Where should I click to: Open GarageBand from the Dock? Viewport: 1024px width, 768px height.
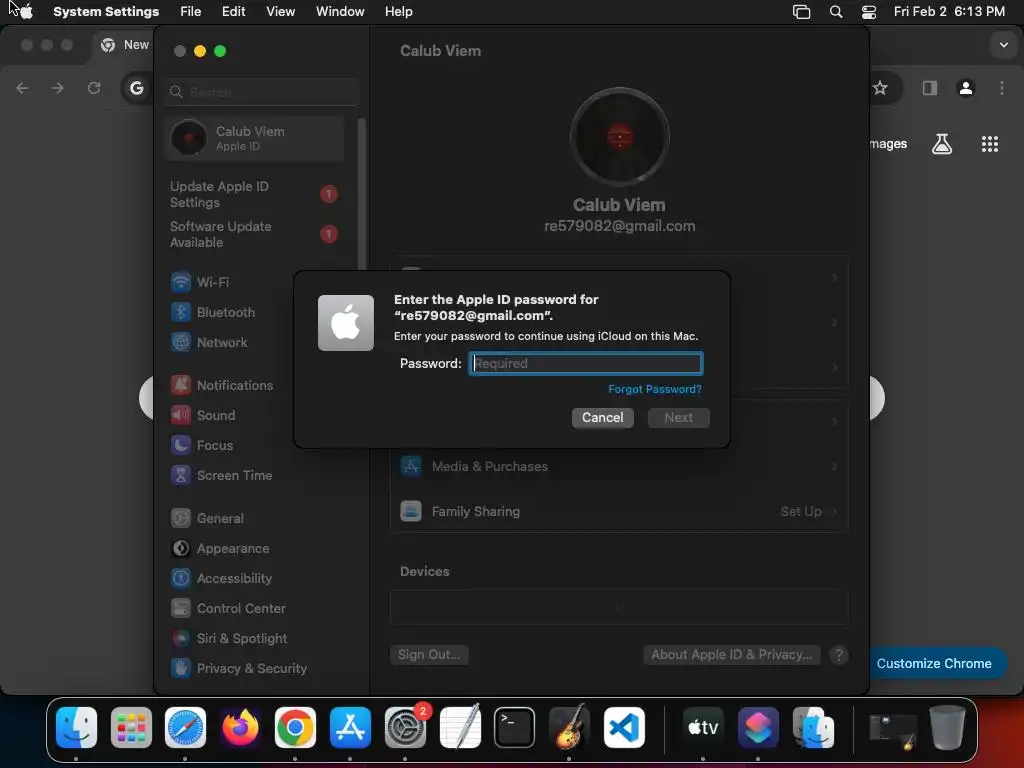tap(569, 728)
